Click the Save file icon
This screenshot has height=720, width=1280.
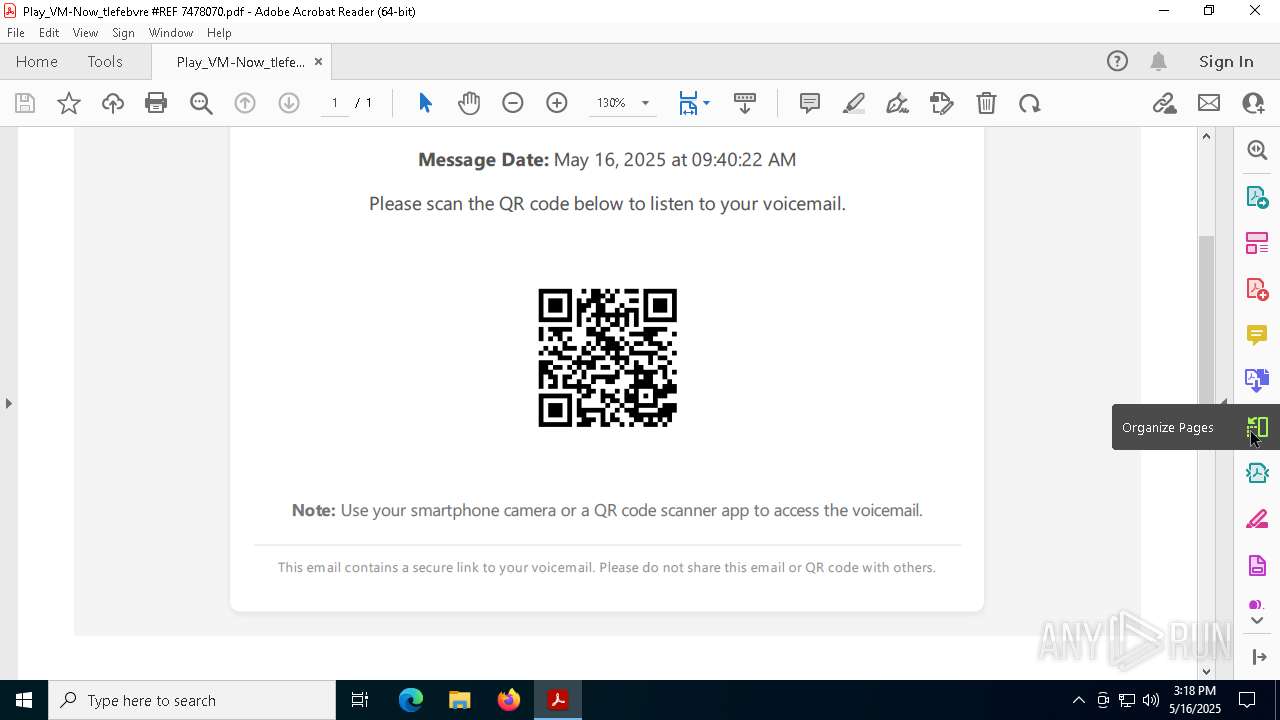(25, 103)
